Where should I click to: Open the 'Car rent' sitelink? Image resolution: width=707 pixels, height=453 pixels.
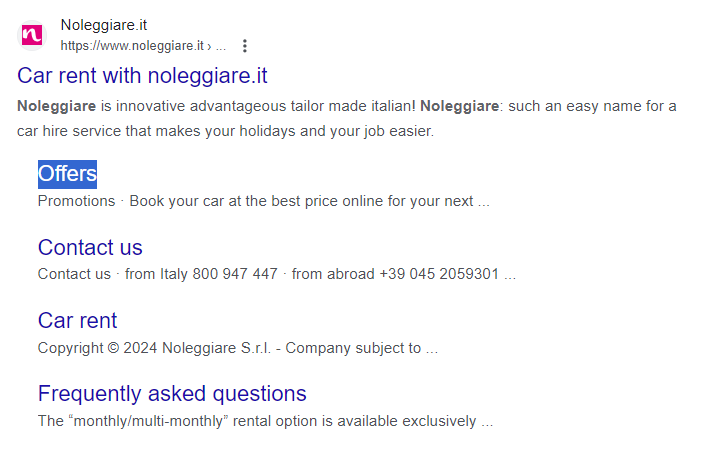[77, 321]
